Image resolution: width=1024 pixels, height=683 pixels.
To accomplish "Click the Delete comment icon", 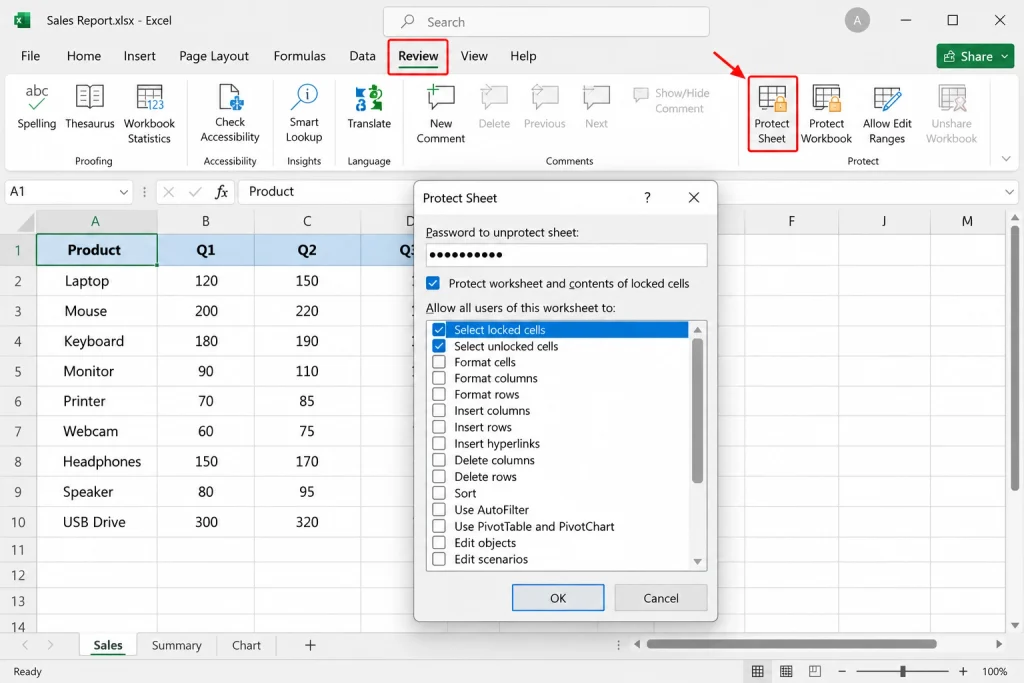I will (494, 107).
